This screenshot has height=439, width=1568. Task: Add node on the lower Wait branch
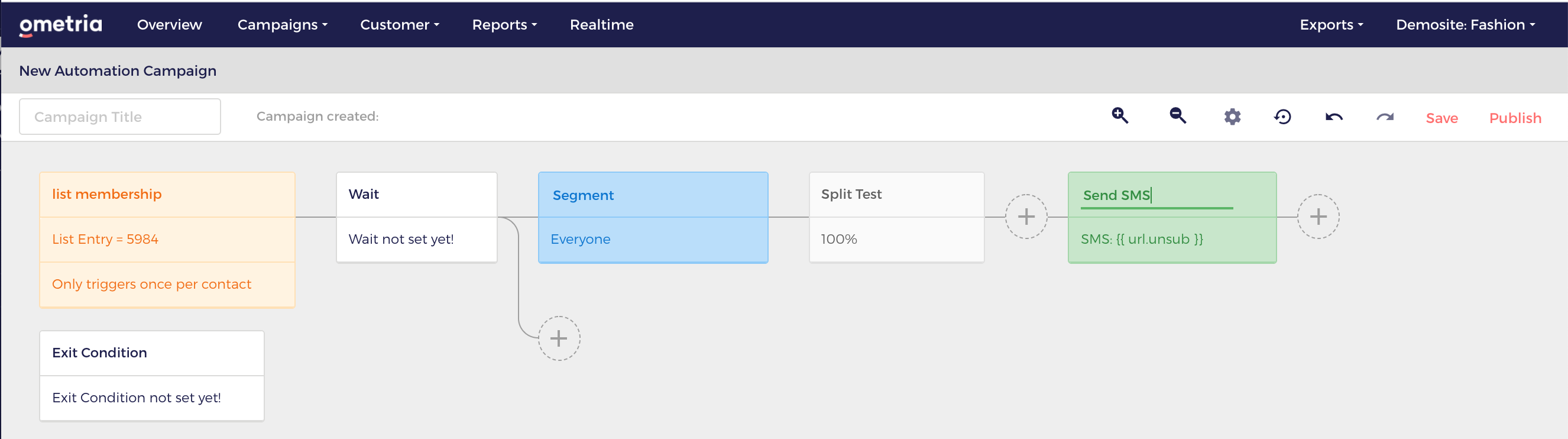click(x=559, y=338)
